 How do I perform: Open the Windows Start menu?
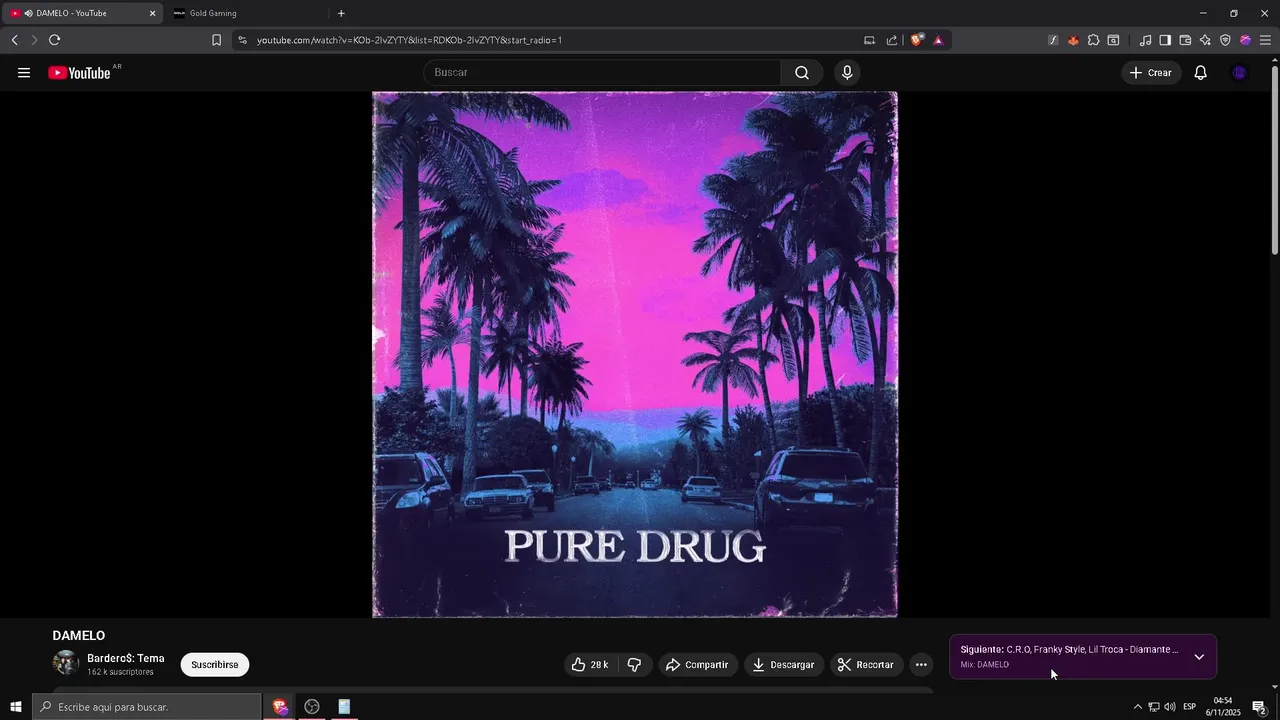(15, 707)
